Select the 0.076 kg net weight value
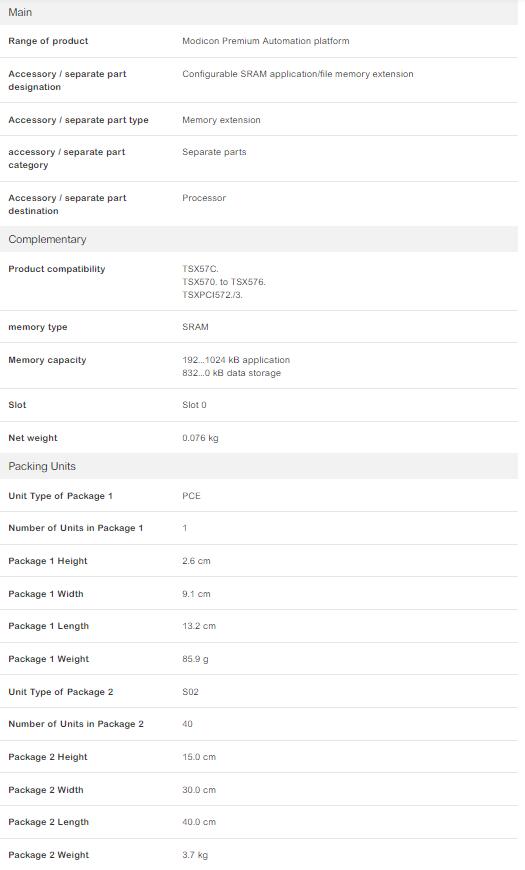Image resolution: width=525 pixels, height=870 pixels. click(x=200, y=438)
